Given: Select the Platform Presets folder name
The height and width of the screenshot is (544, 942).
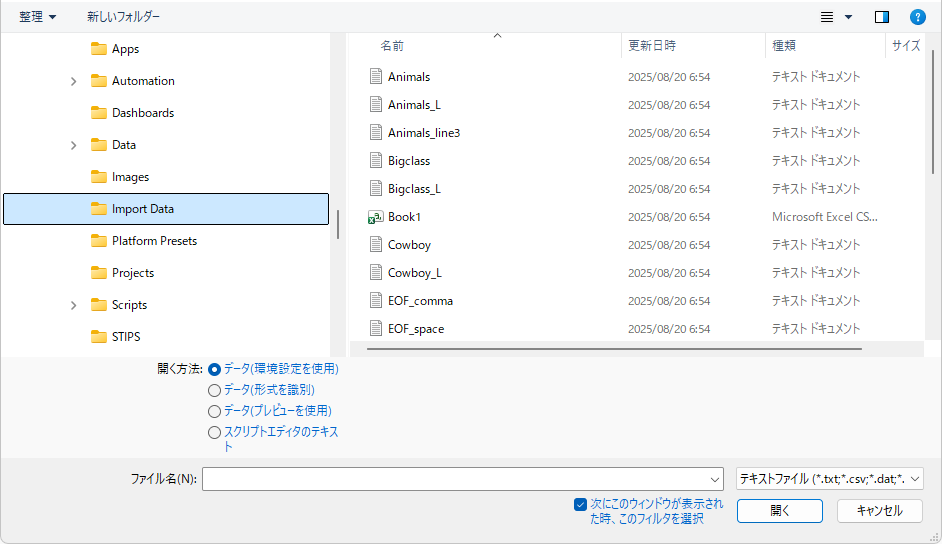Looking at the screenshot, I should (154, 241).
